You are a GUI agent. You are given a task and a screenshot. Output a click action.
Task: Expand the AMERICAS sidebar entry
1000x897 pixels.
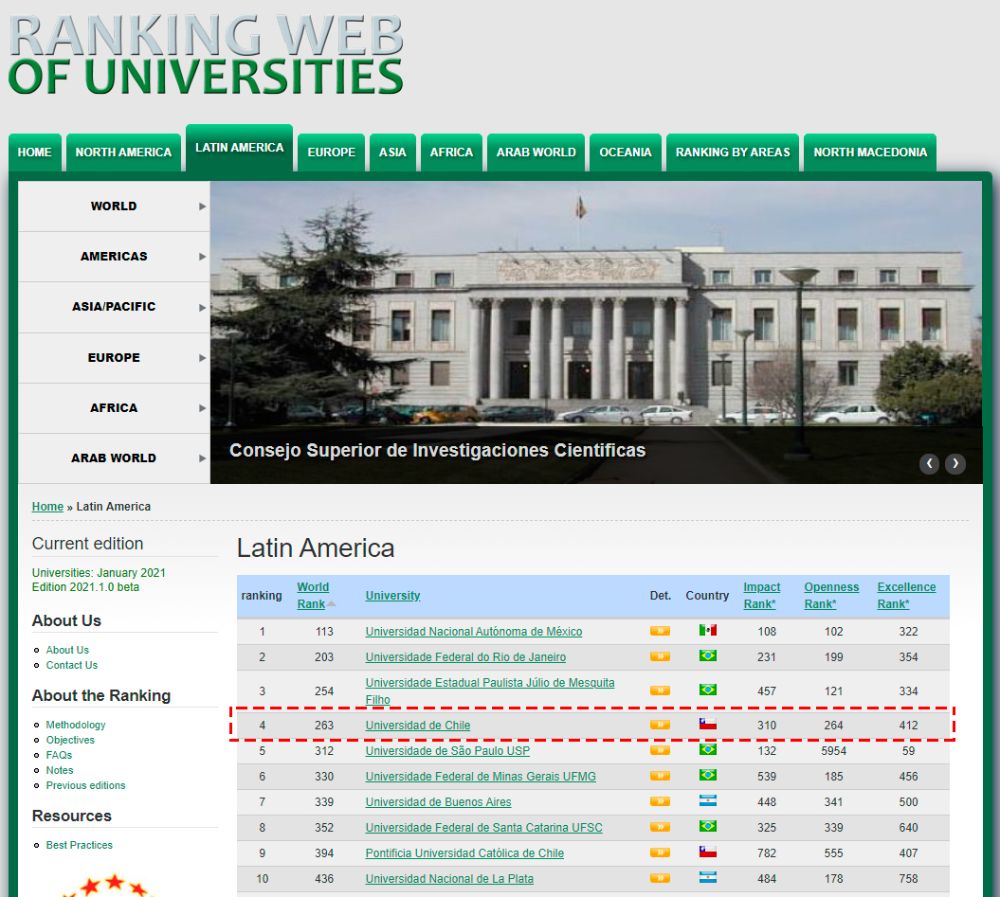point(113,256)
